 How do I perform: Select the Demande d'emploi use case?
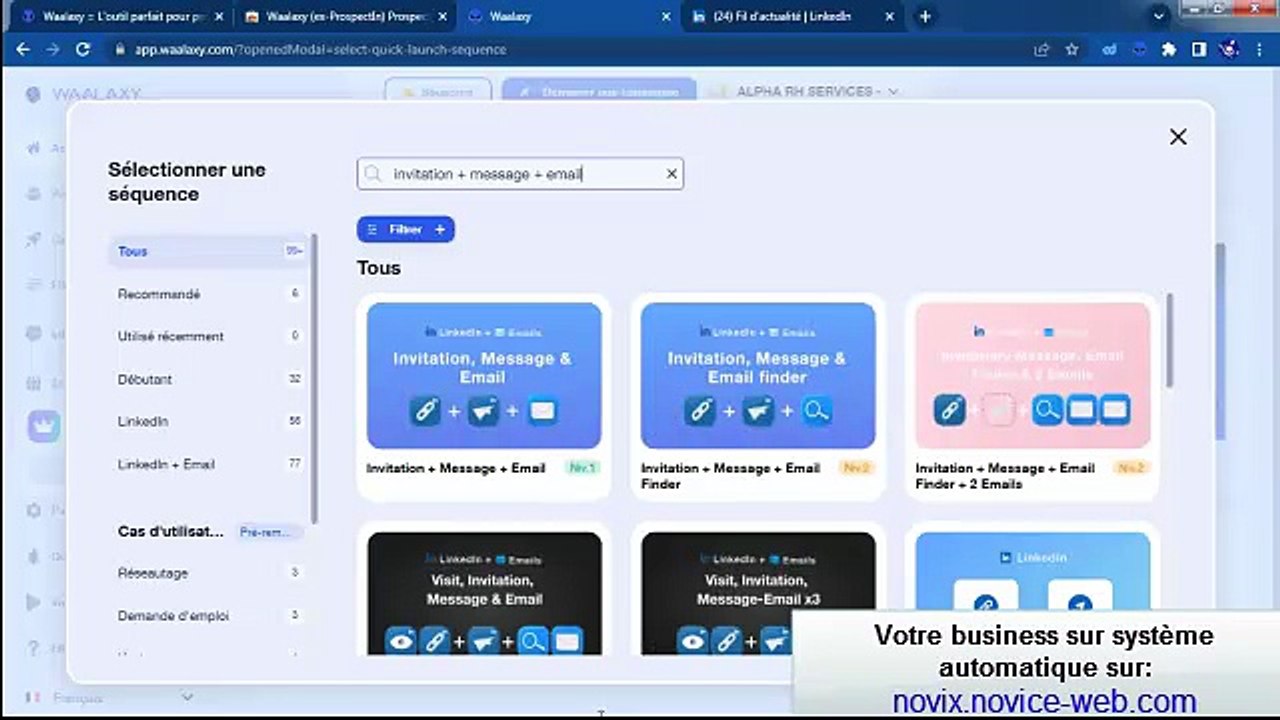[207, 616]
